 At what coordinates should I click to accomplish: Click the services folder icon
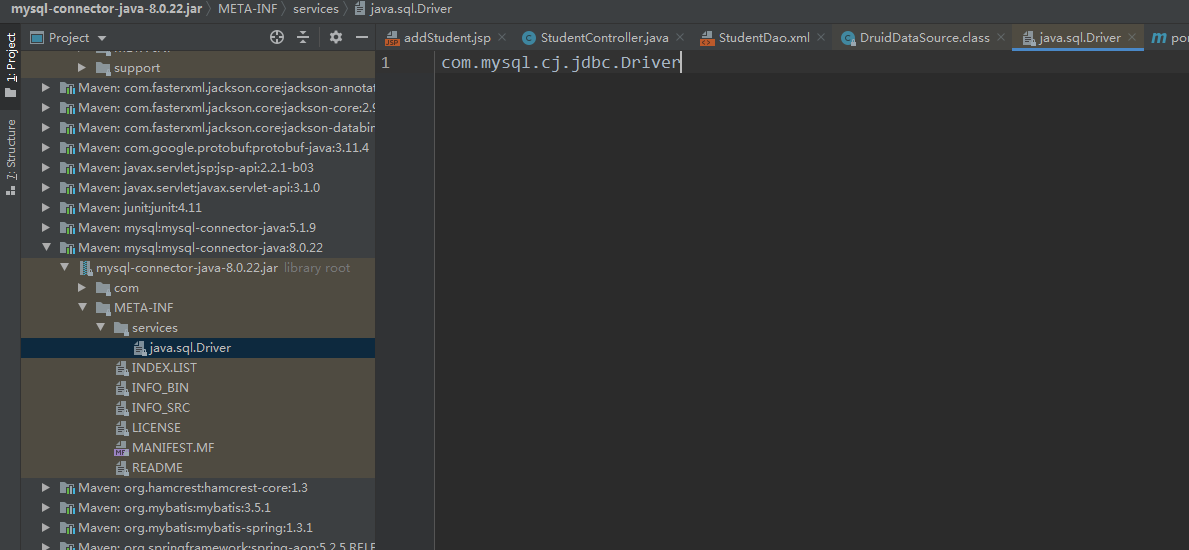121,328
